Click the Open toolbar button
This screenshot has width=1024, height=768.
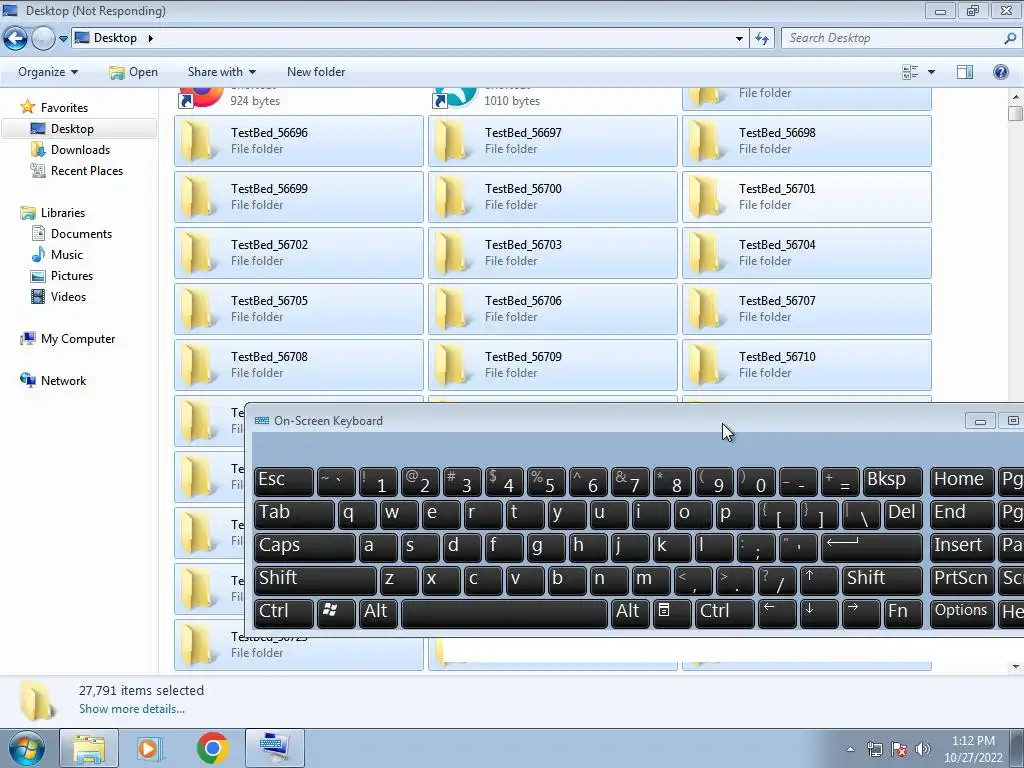[133, 72]
